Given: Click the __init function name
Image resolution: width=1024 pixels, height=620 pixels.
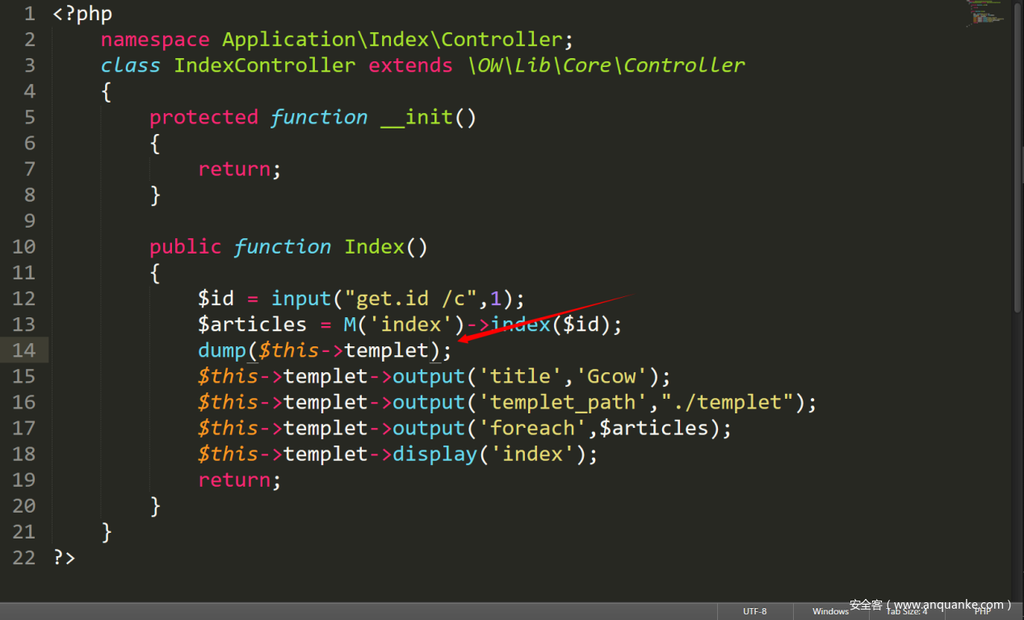Looking at the screenshot, I should [x=416, y=117].
